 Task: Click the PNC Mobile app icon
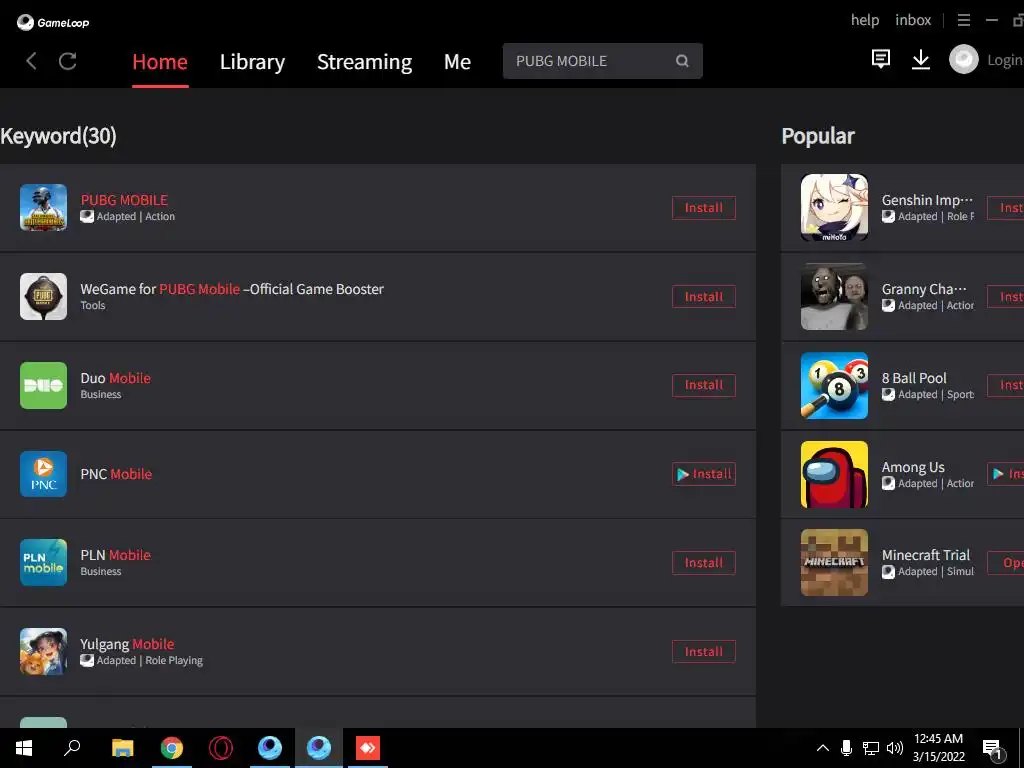point(43,474)
